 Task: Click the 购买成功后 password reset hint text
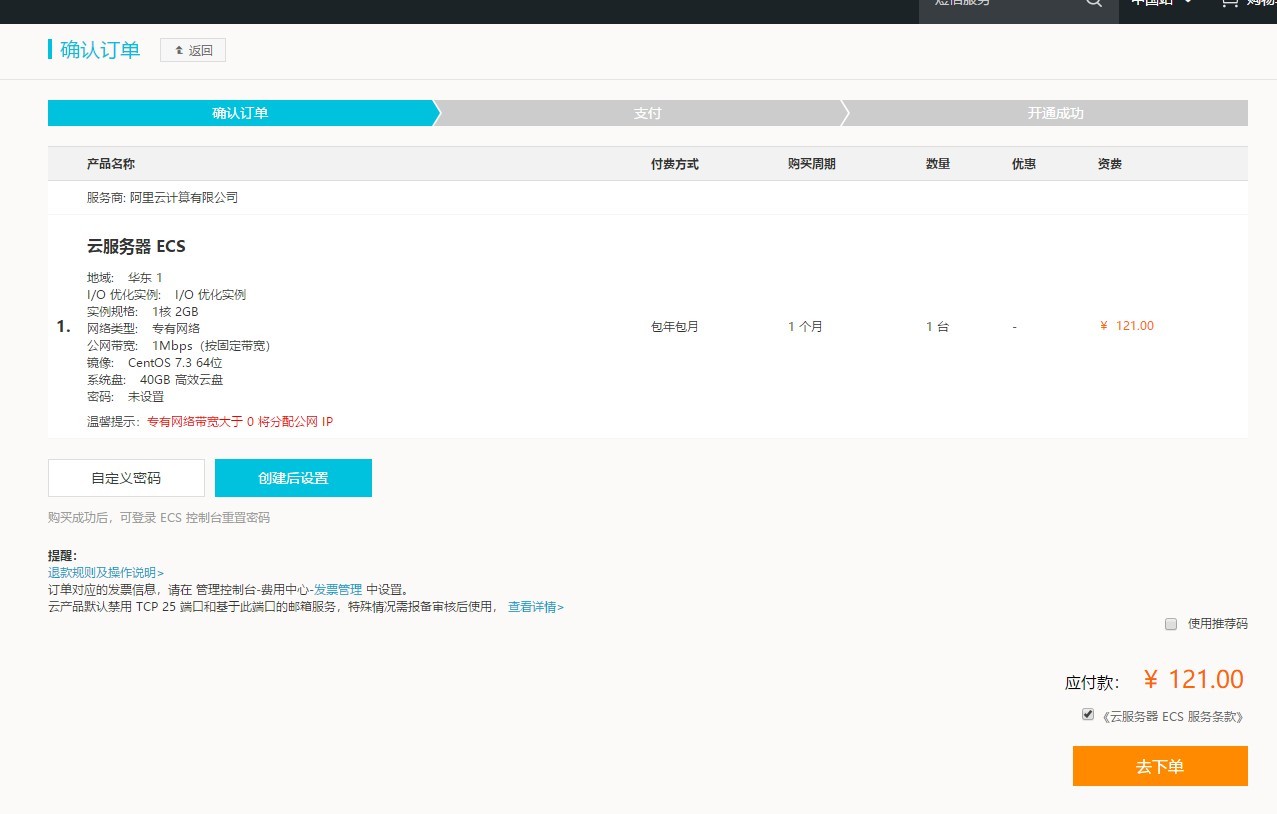(x=159, y=518)
